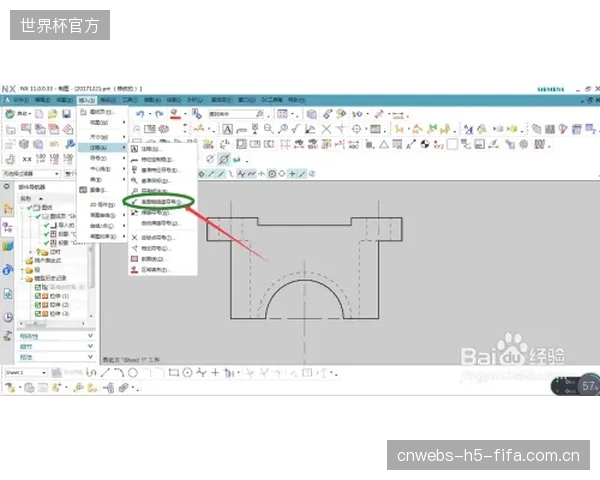Open the History clock sidebar tab

(8, 317)
